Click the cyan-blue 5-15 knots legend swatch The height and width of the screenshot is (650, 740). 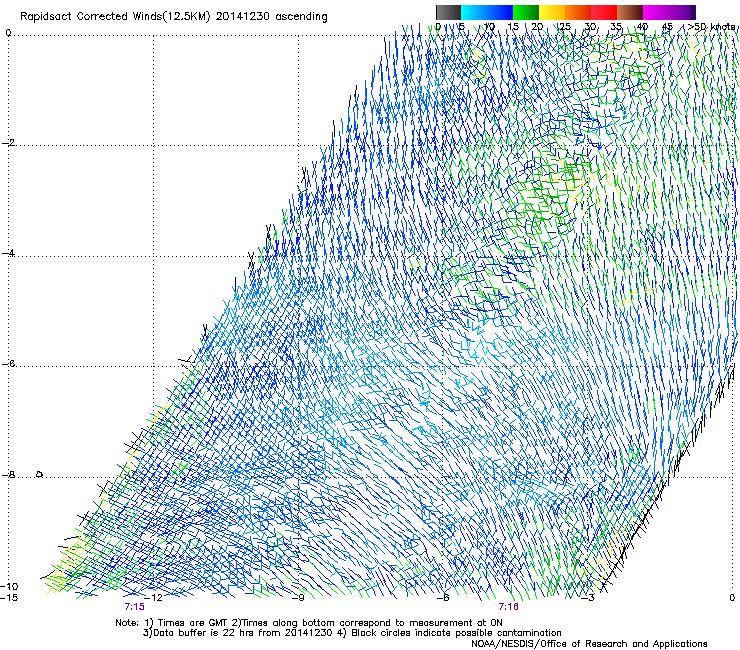click(x=487, y=12)
